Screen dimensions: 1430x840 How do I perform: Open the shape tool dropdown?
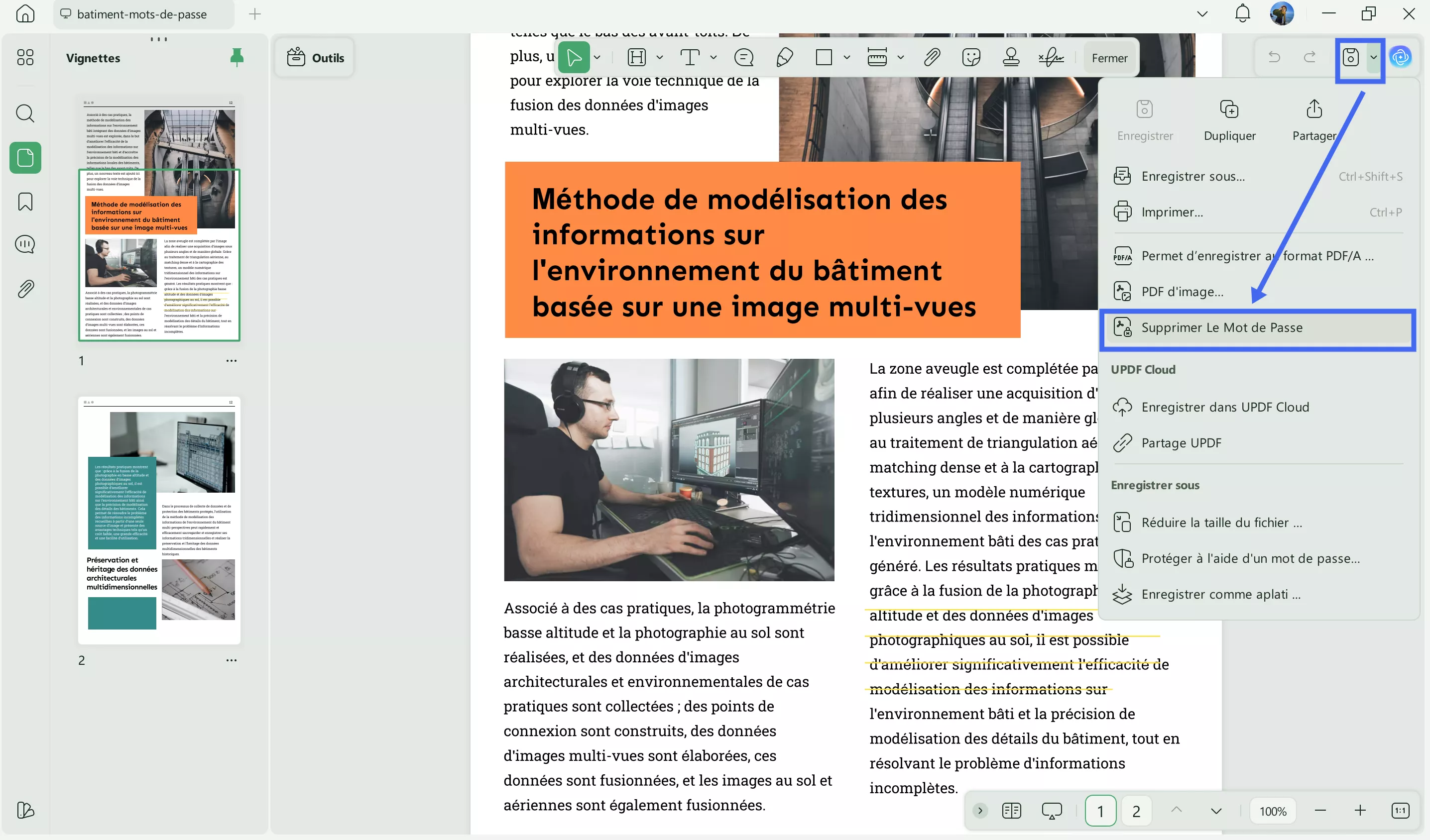847,57
